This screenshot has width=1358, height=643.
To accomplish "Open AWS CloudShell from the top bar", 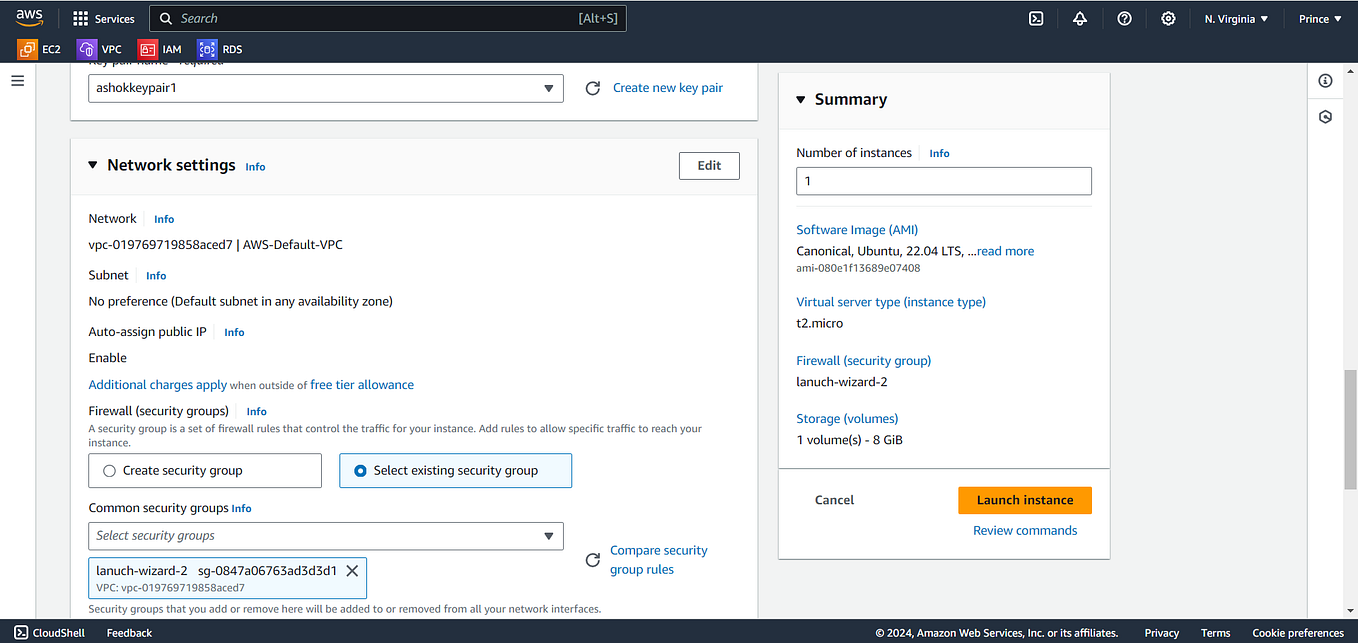I will coord(1036,18).
